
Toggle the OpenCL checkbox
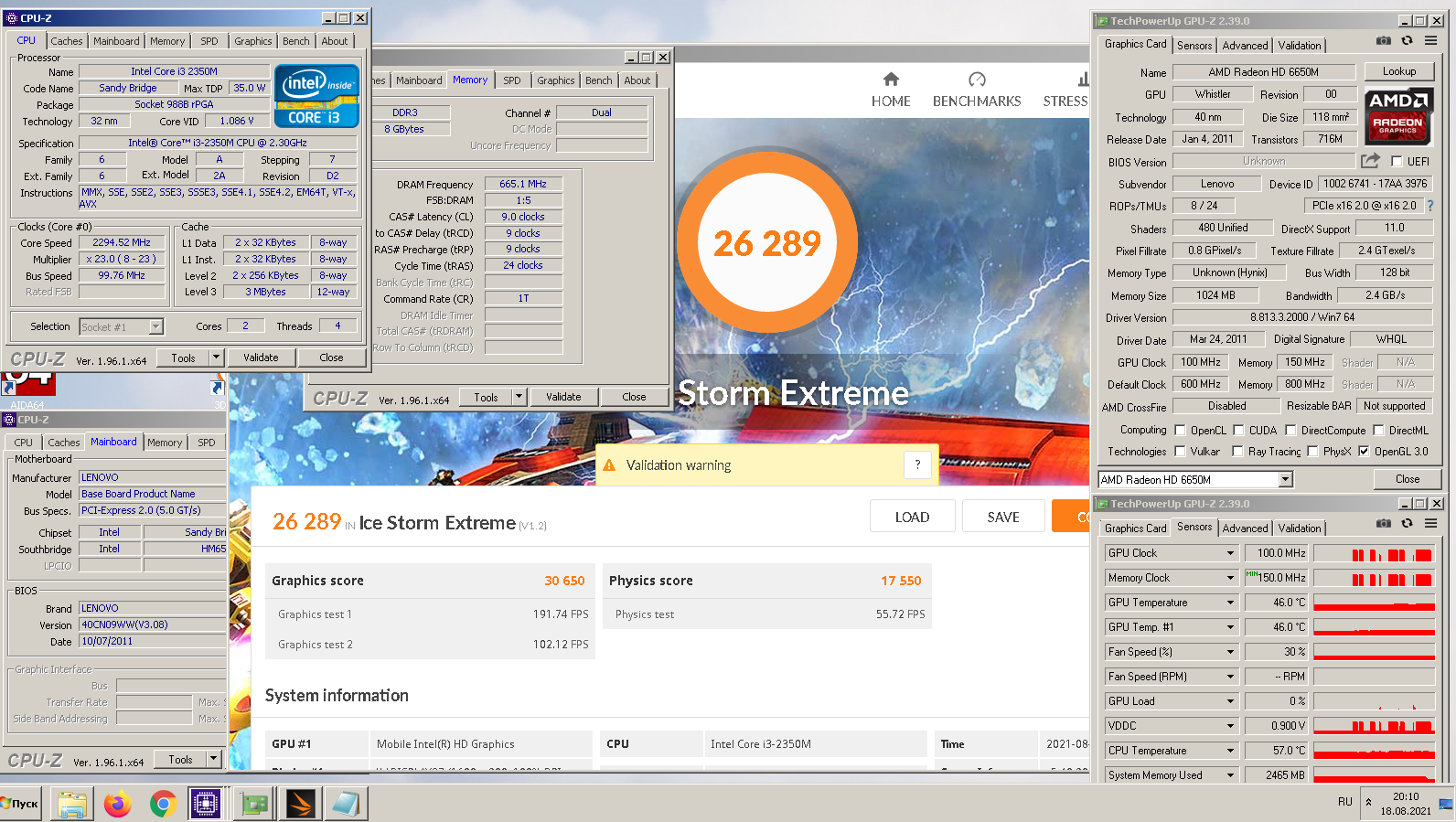[x=1181, y=431]
